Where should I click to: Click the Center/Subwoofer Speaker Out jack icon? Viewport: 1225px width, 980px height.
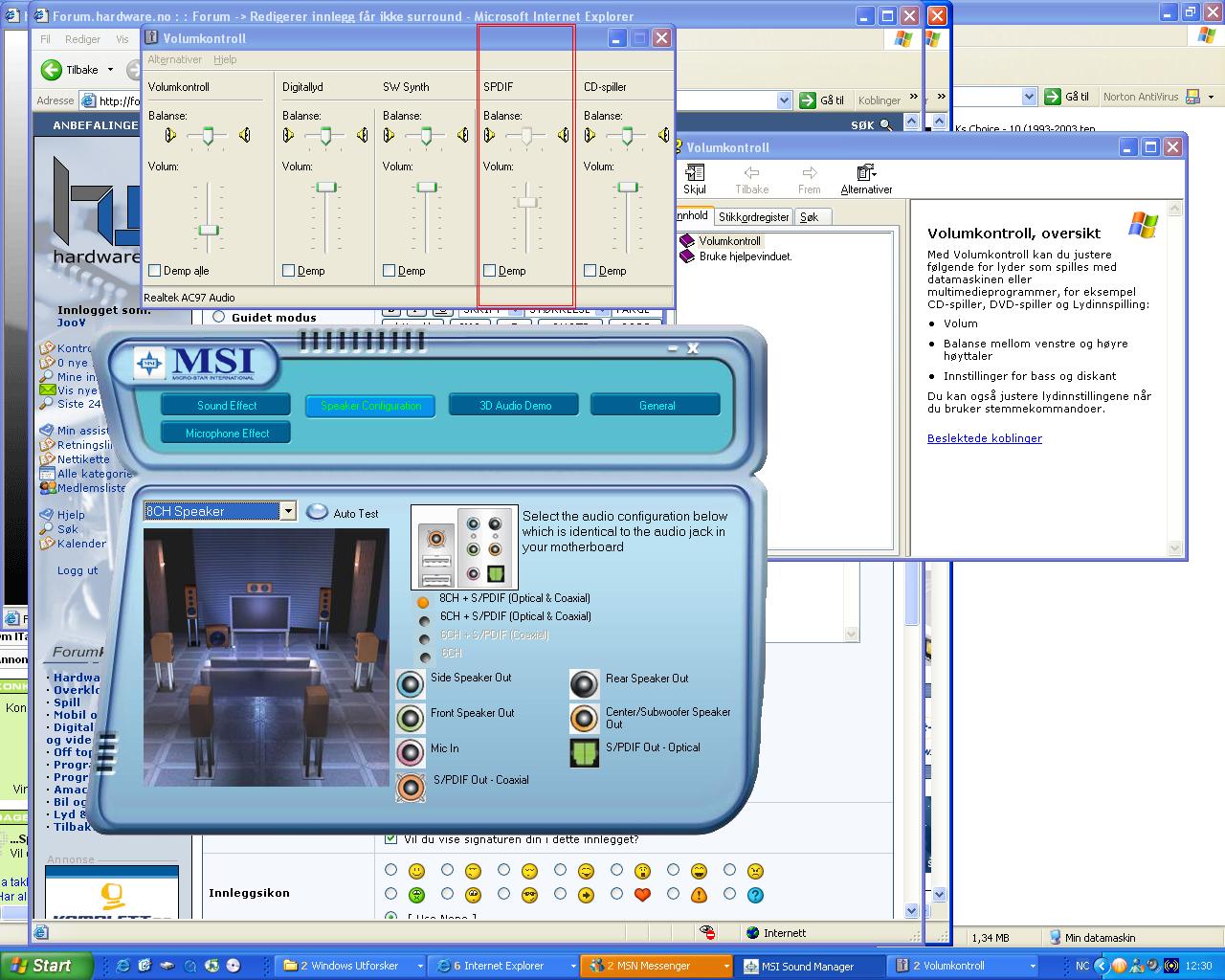tap(584, 719)
